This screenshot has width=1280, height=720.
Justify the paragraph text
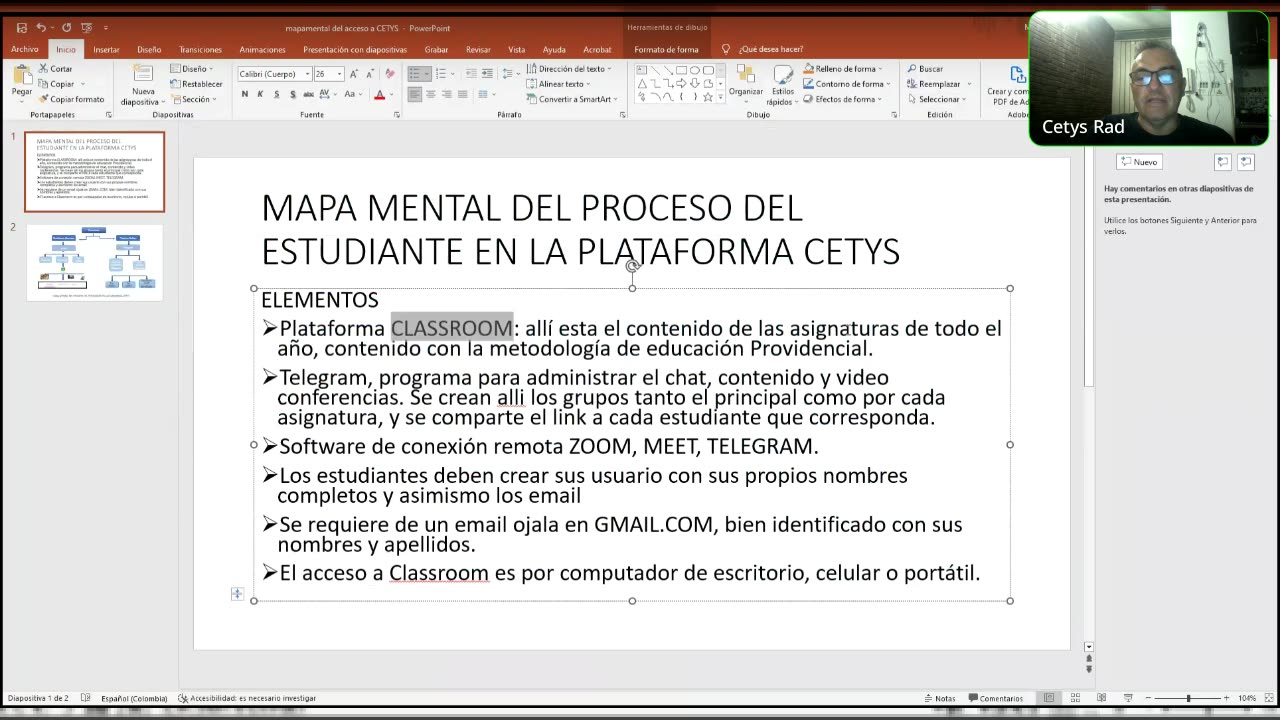point(463,94)
